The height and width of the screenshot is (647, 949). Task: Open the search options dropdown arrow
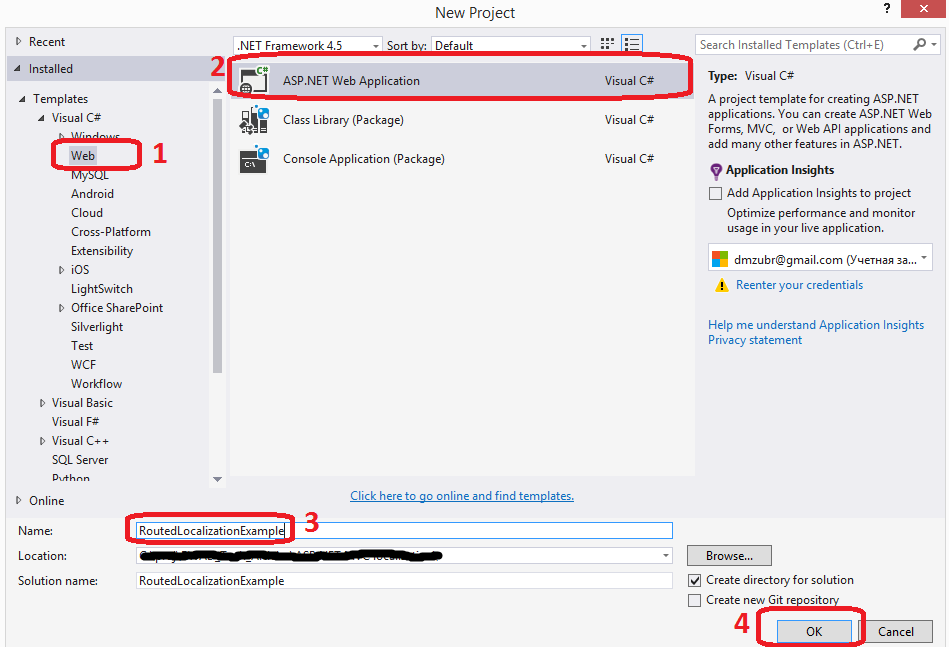pyautogui.click(x=934, y=45)
